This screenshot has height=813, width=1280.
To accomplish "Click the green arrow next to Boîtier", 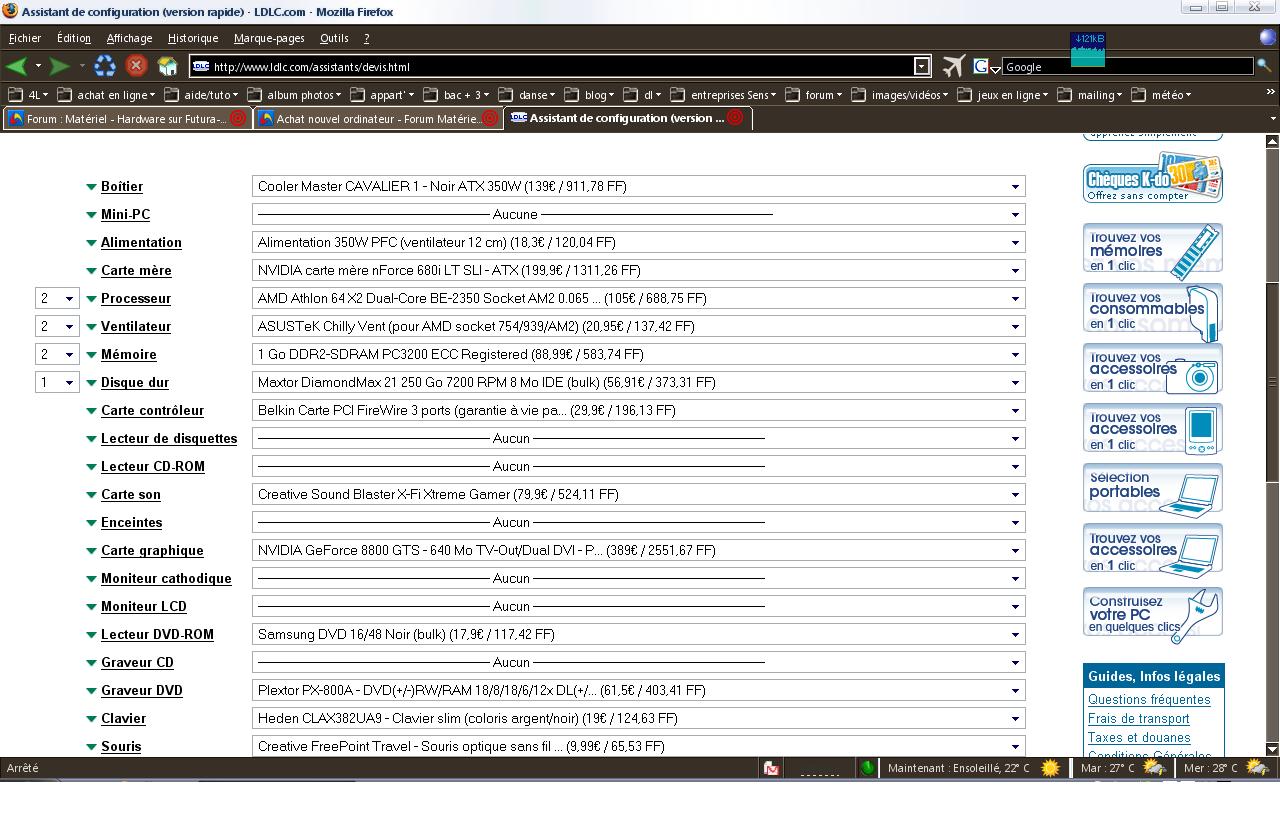I will 91,187.
